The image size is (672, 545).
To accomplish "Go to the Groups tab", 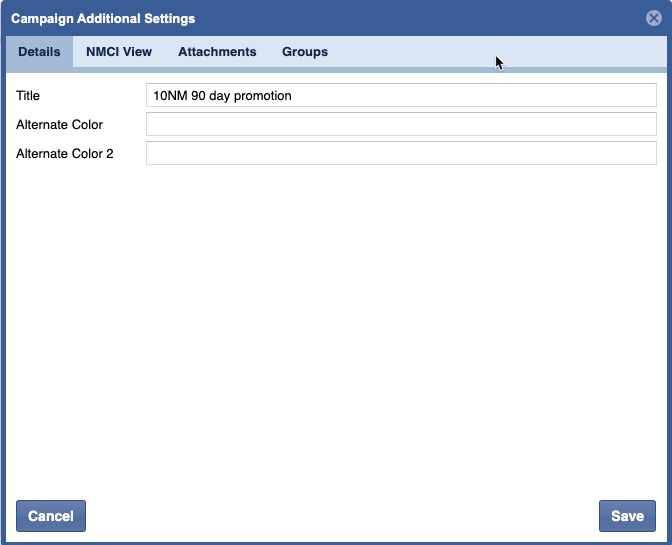I will click(x=305, y=52).
